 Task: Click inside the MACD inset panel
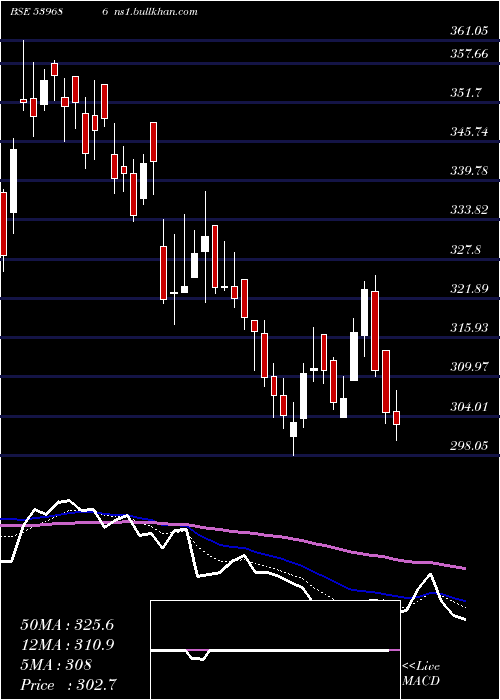pos(275,650)
